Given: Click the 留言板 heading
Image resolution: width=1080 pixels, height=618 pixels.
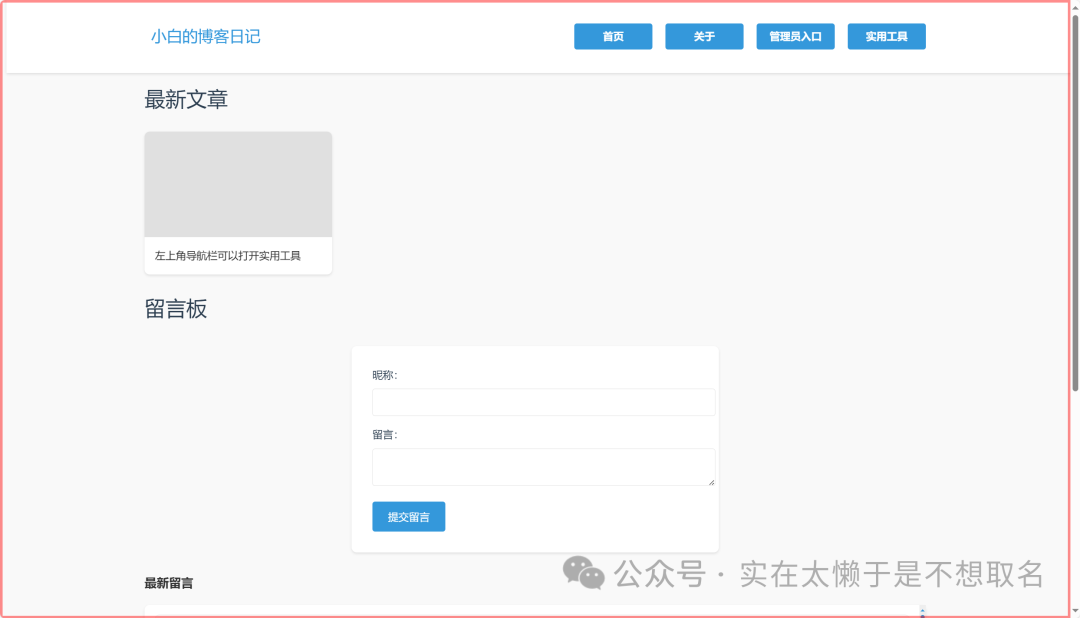Looking at the screenshot, I should pos(176,309).
